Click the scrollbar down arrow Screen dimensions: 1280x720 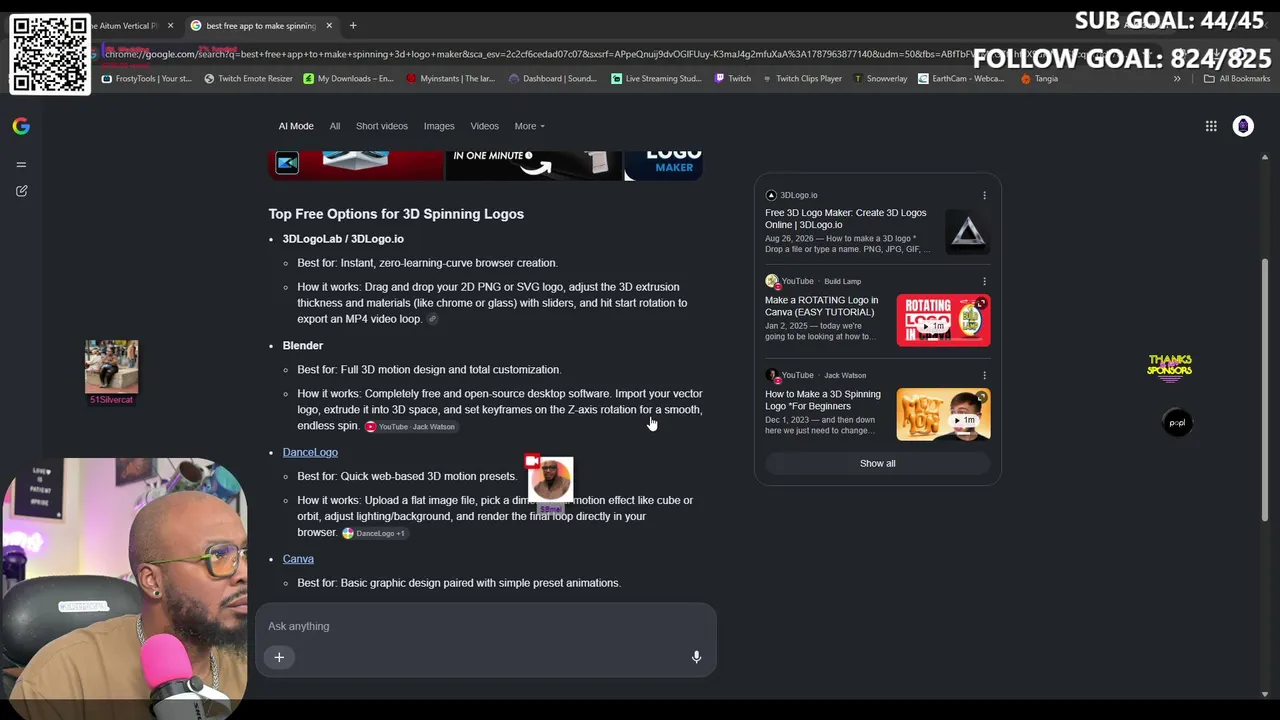[1265, 694]
